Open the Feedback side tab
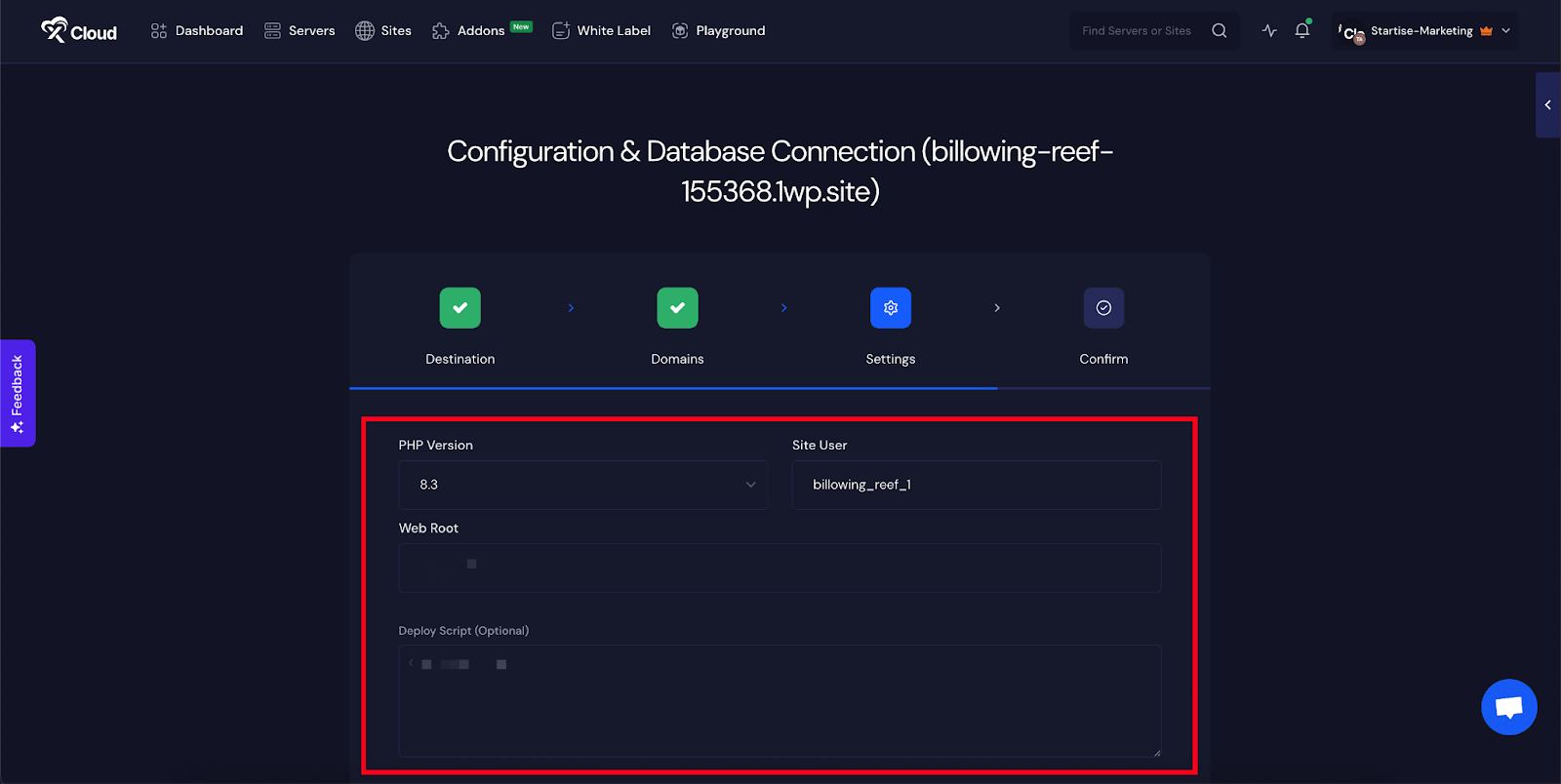Viewport: 1561px width, 784px height. click(x=18, y=393)
